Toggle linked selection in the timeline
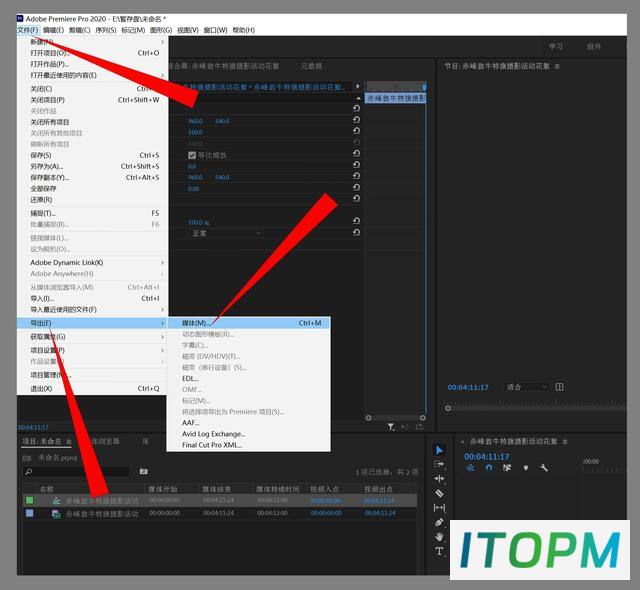640x590 pixels. (x=507, y=468)
